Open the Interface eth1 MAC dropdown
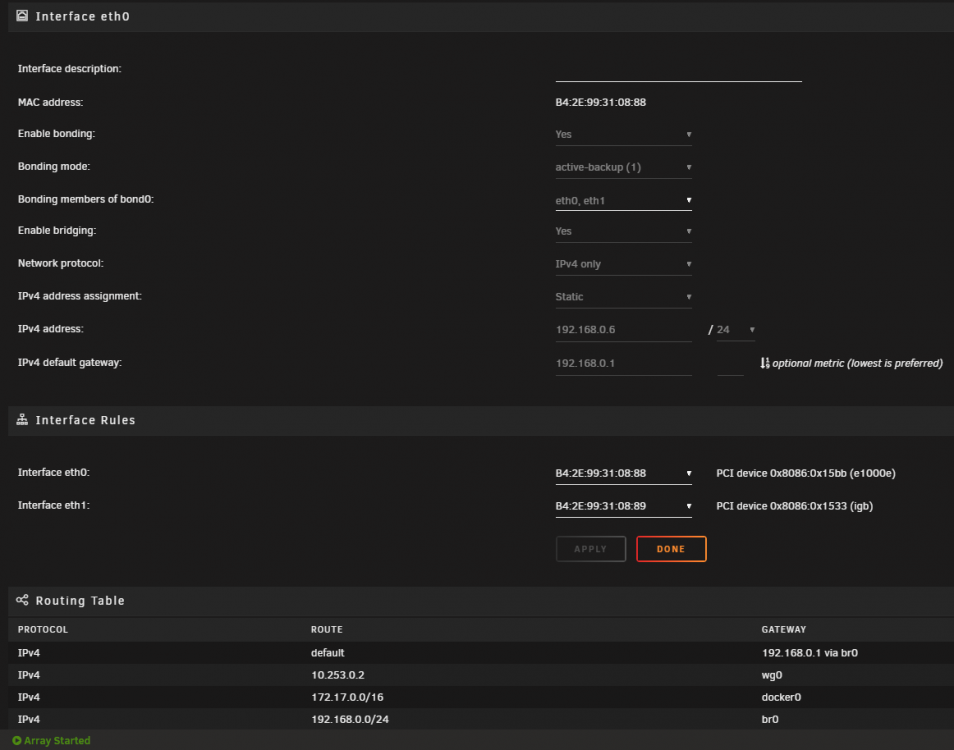The image size is (954, 750). [623, 506]
